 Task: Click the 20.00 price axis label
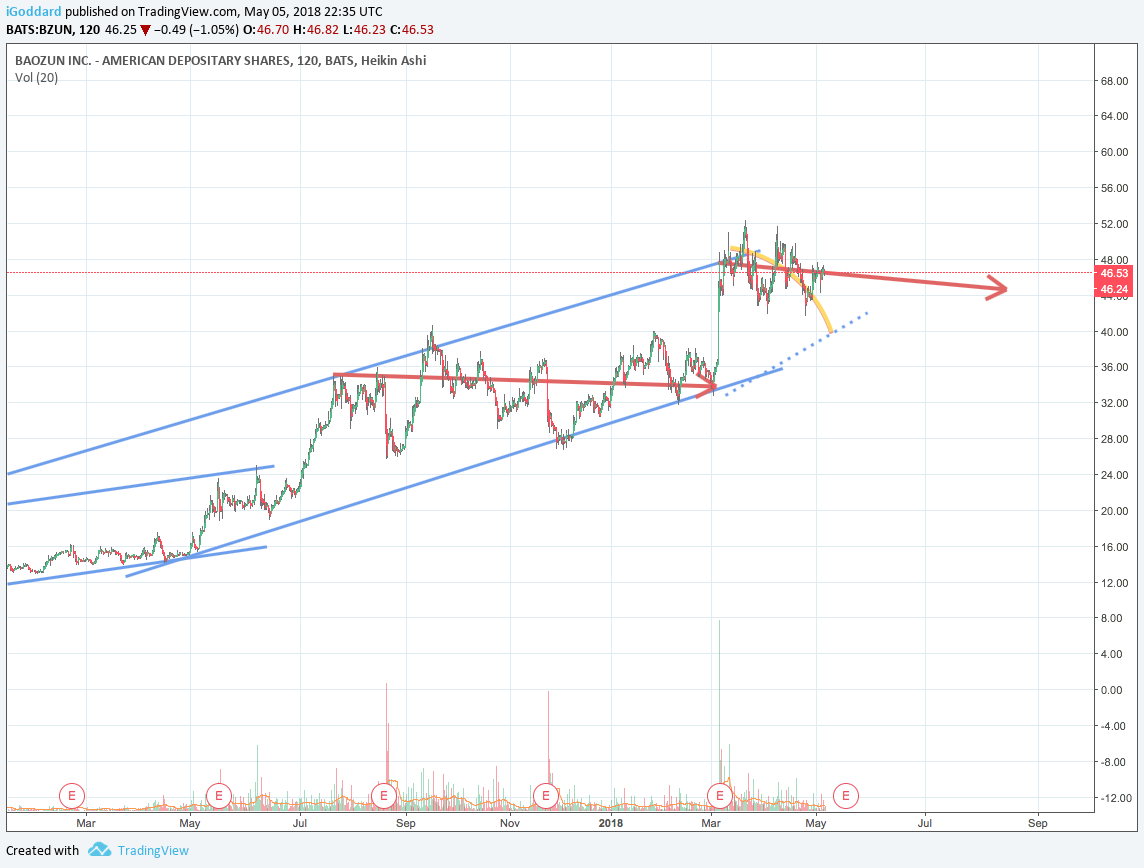coord(1115,511)
